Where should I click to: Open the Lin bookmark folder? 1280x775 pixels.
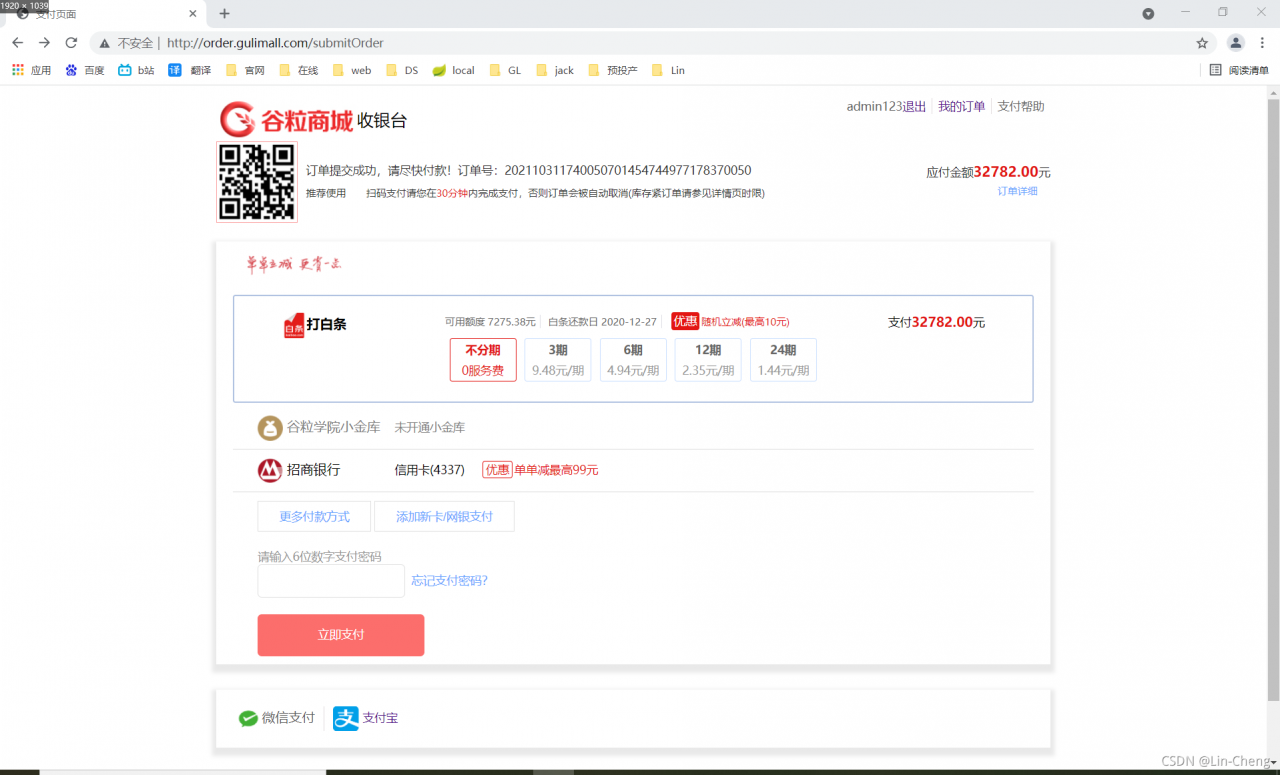click(668, 70)
